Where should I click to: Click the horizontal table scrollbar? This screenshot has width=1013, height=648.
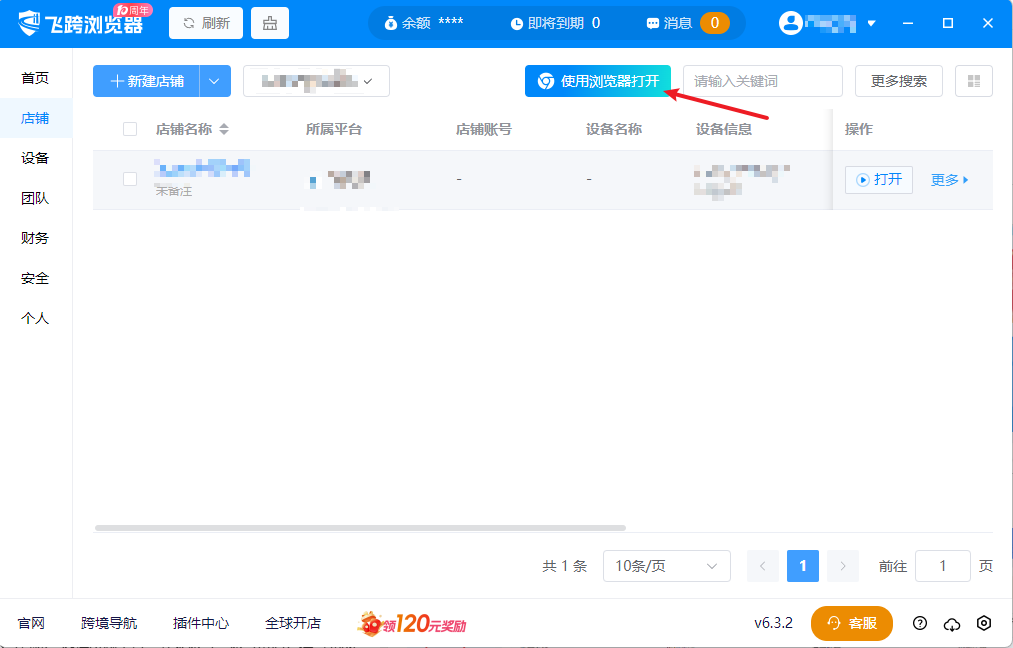pyautogui.click(x=360, y=527)
